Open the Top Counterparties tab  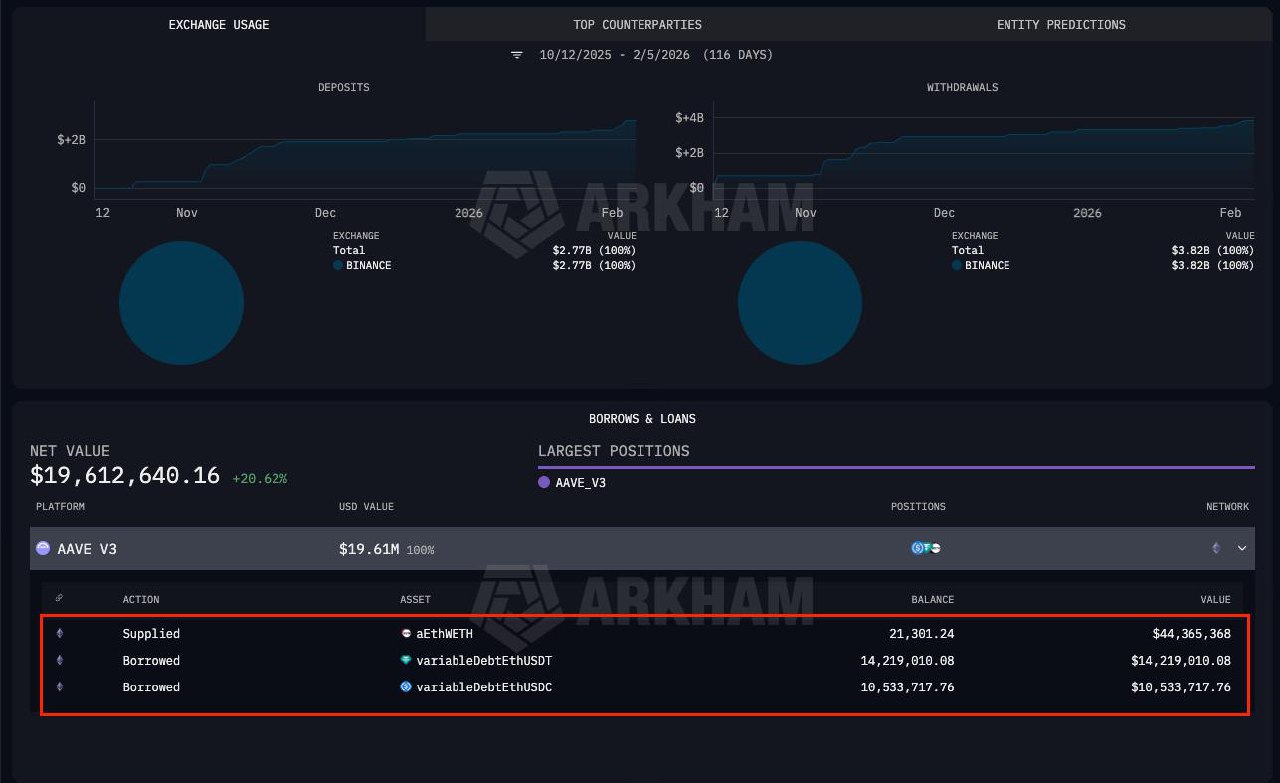point(637,24)
